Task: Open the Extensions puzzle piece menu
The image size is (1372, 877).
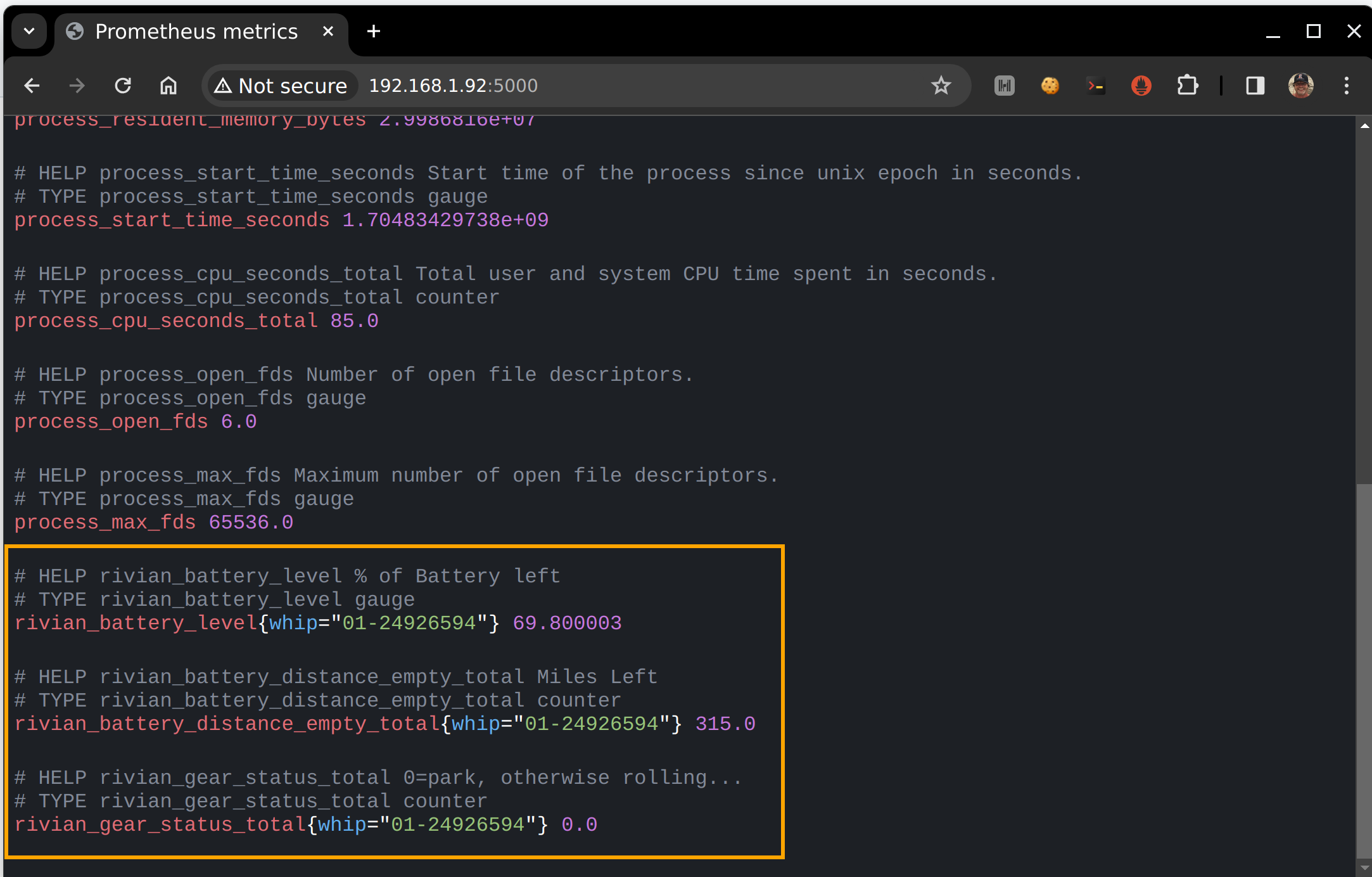Action: click(1188, 86)
